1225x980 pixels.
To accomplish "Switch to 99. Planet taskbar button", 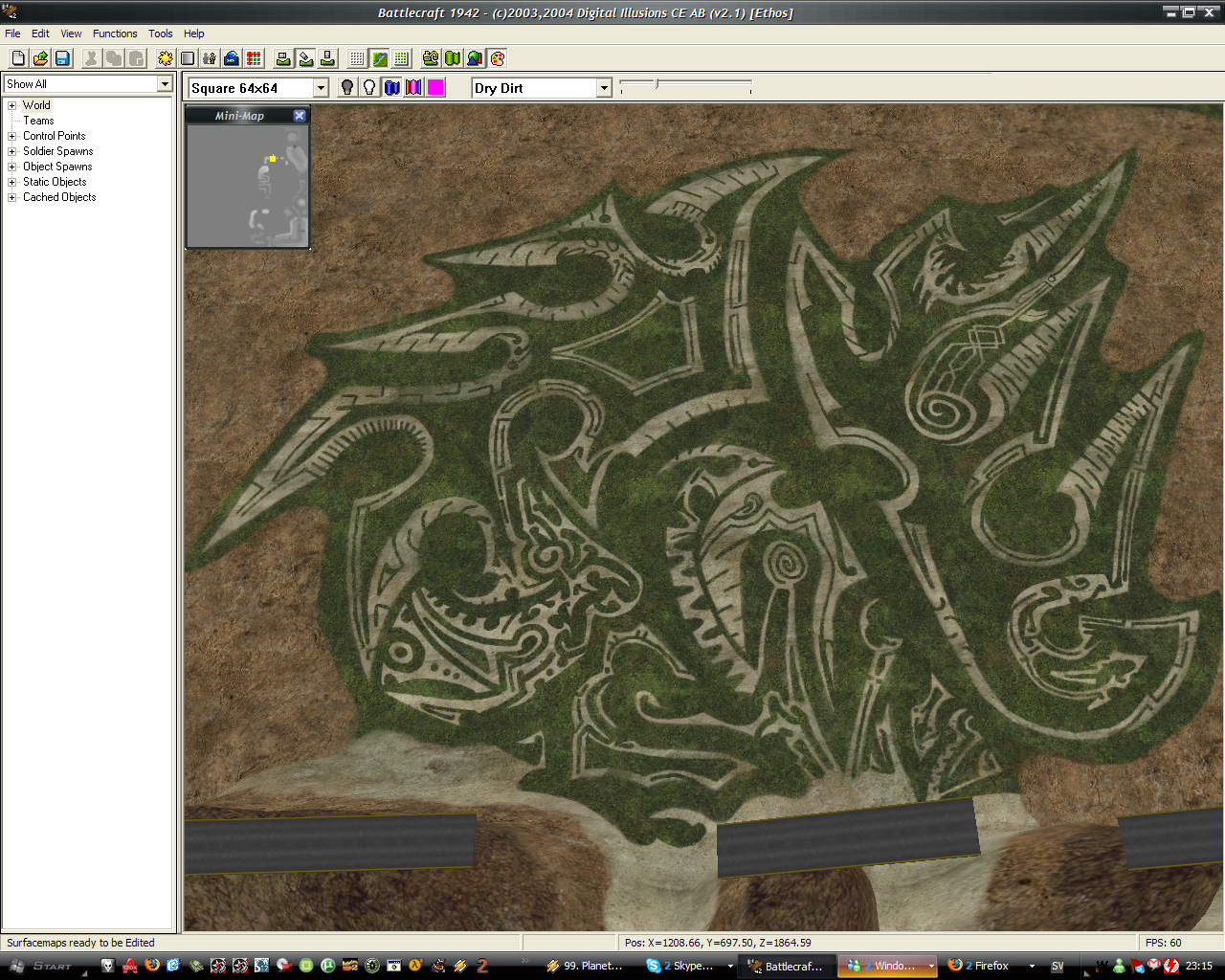I will pos(585,966).
